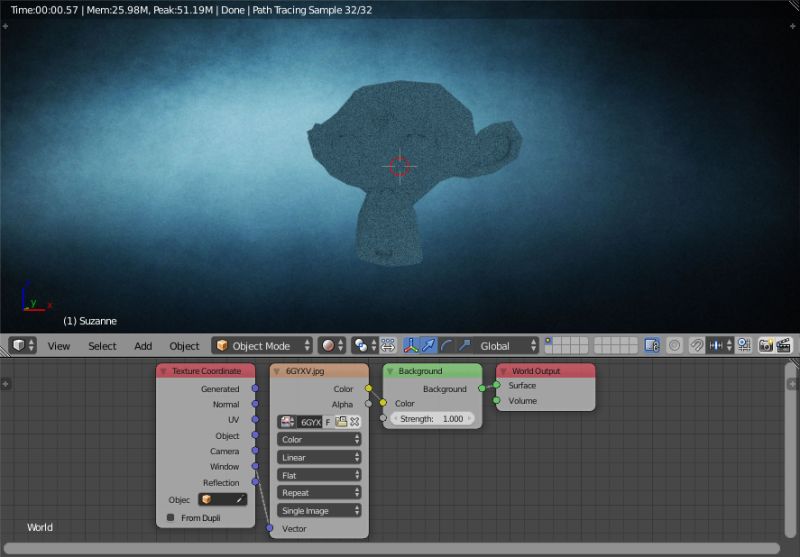Open the Flat projection dropdown
800x557 pixels.
pyautogui.click(x=319, y=475)
